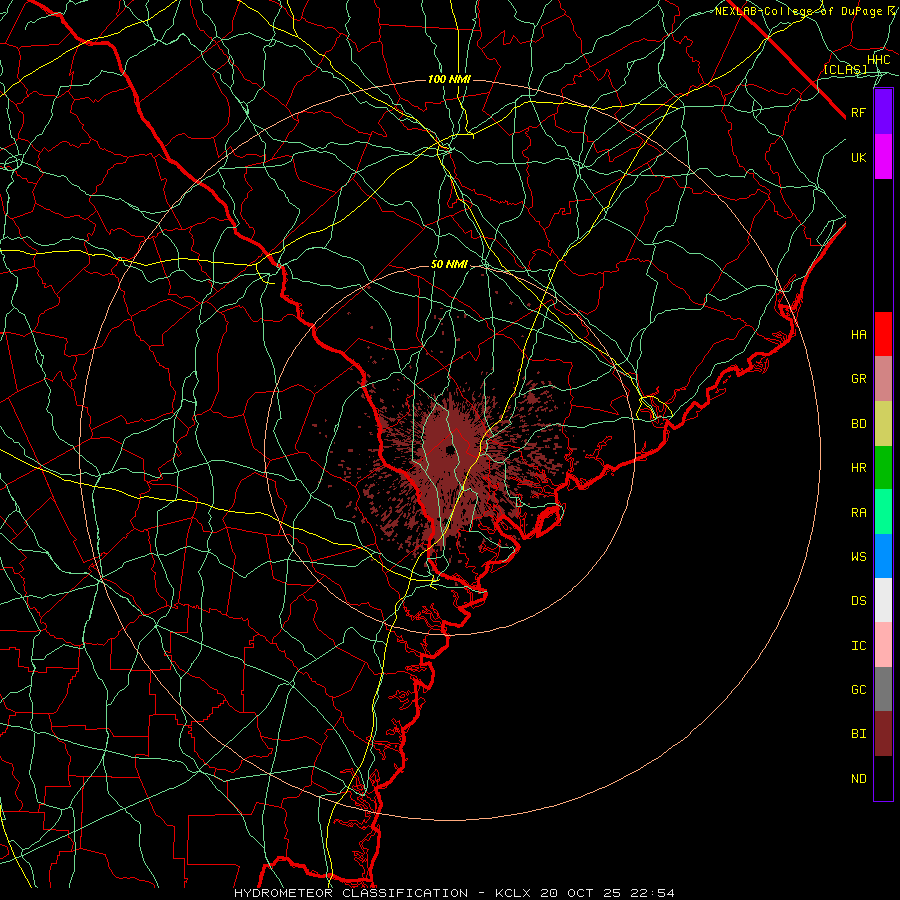
Task: Click the UK legend label
Action: coord(859,158)
